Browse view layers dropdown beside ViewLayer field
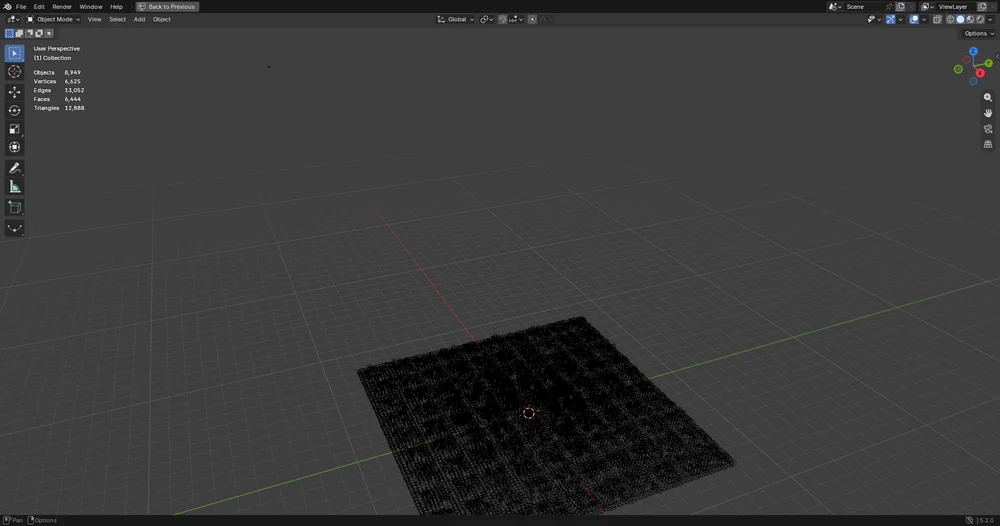 tap(927, 6)
